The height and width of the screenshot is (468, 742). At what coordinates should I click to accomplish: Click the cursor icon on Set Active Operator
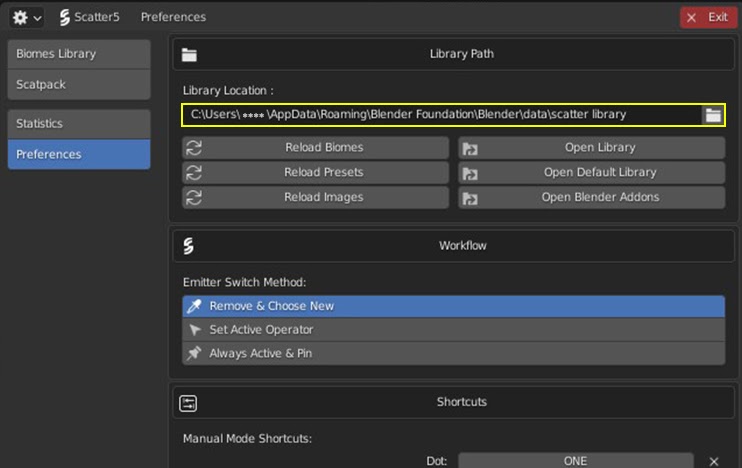pos(194,330)
